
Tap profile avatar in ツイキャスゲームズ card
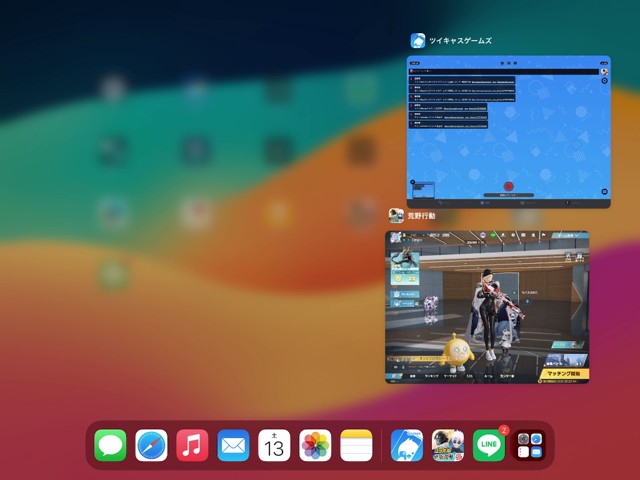click(x=604, y=71)
